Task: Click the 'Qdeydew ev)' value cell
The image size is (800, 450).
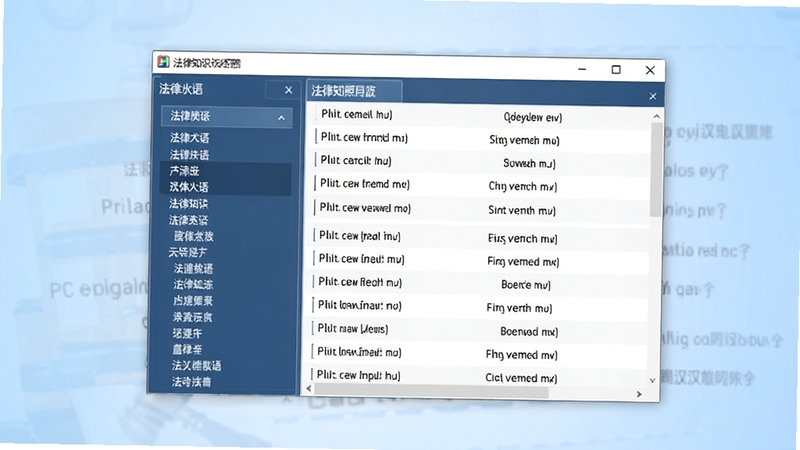Action: [x=533, y=117]
